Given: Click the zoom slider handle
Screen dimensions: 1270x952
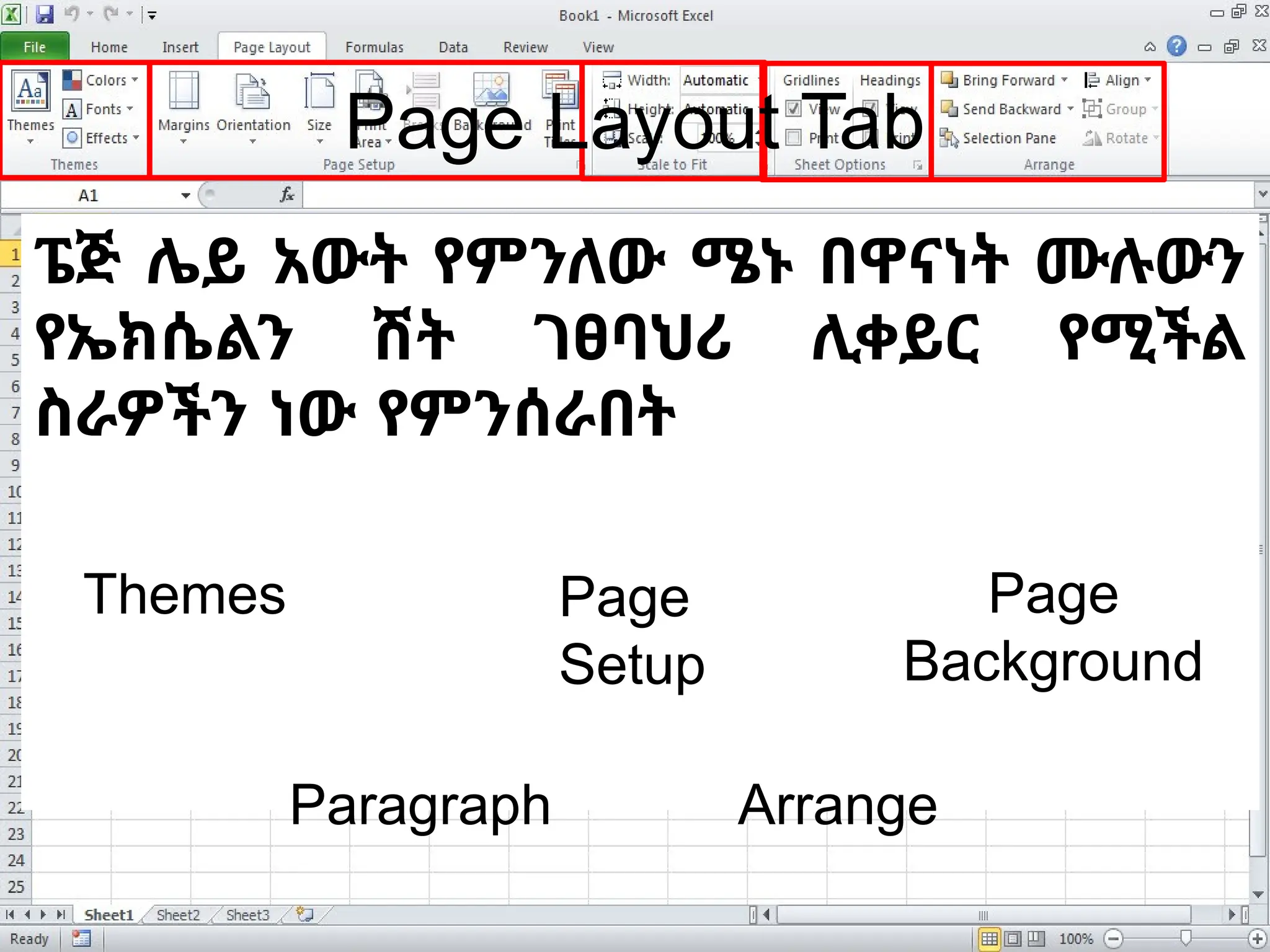Looking at the screenshot, I should (x=1186, y=938).
